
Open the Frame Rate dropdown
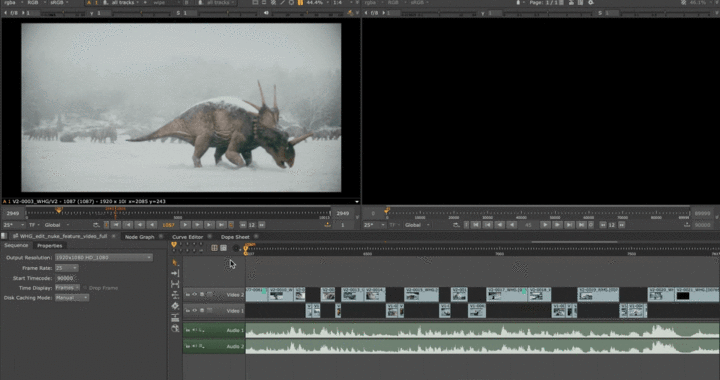click(67, 268)
